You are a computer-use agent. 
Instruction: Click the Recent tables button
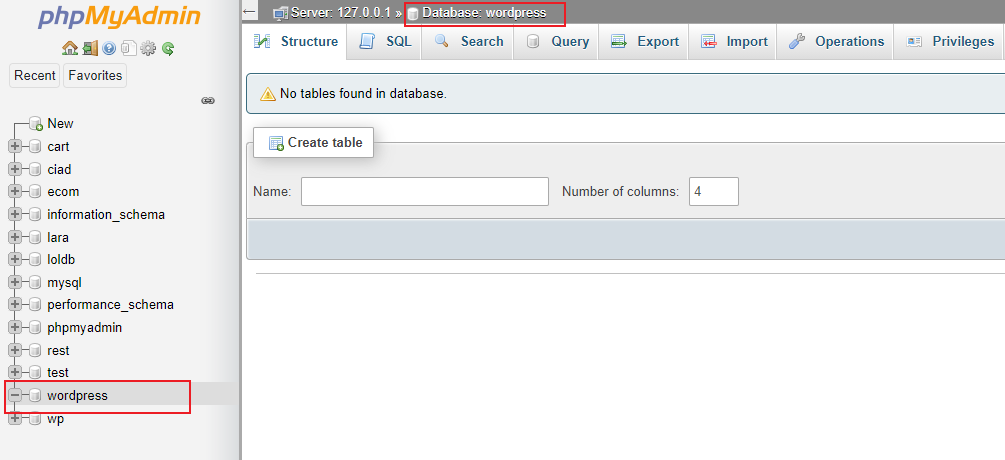coord(35,76)
